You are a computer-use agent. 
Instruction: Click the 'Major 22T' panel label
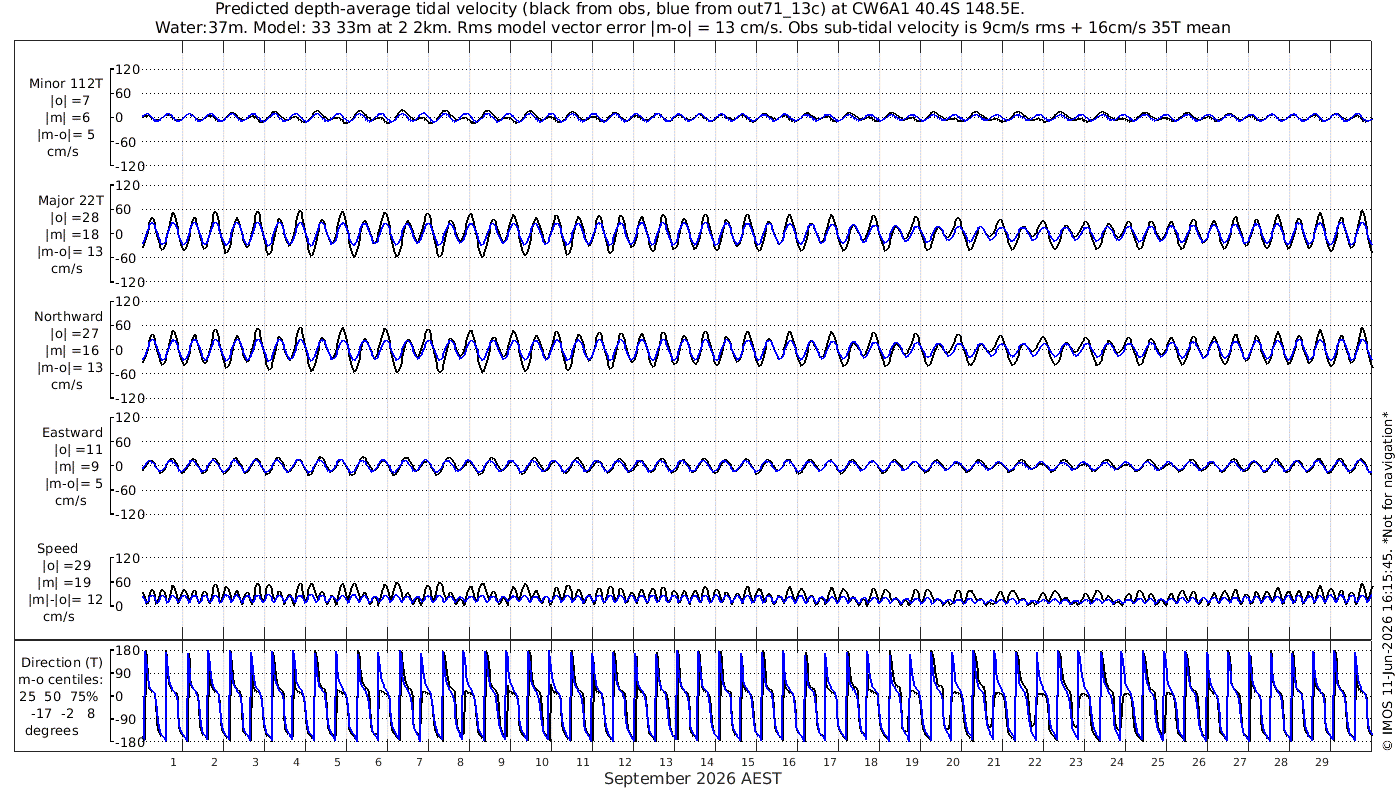pyautogui.click(x=70, y=200)
